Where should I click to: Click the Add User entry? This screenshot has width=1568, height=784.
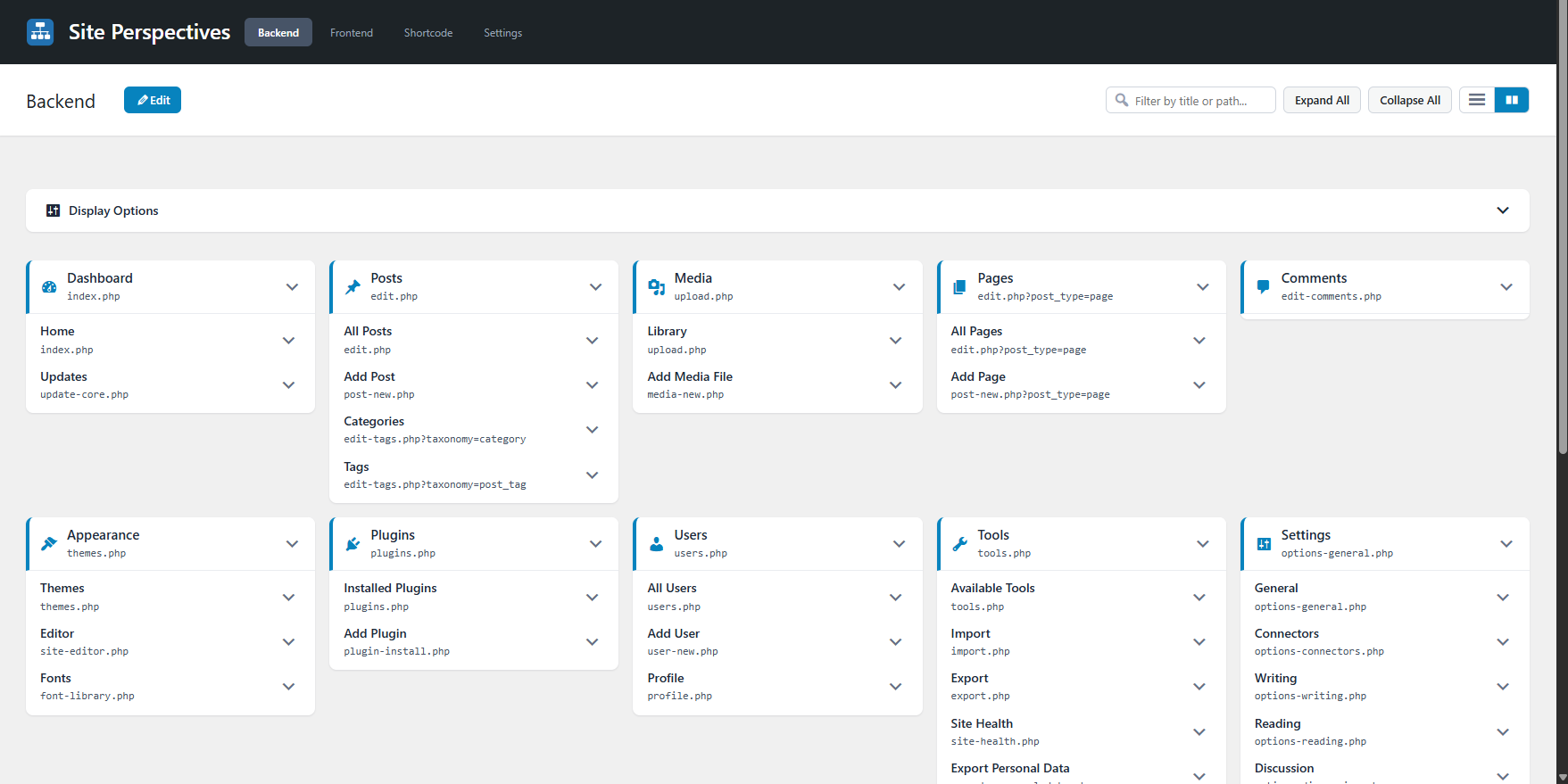pyautogui.click(x=673, y=633)
